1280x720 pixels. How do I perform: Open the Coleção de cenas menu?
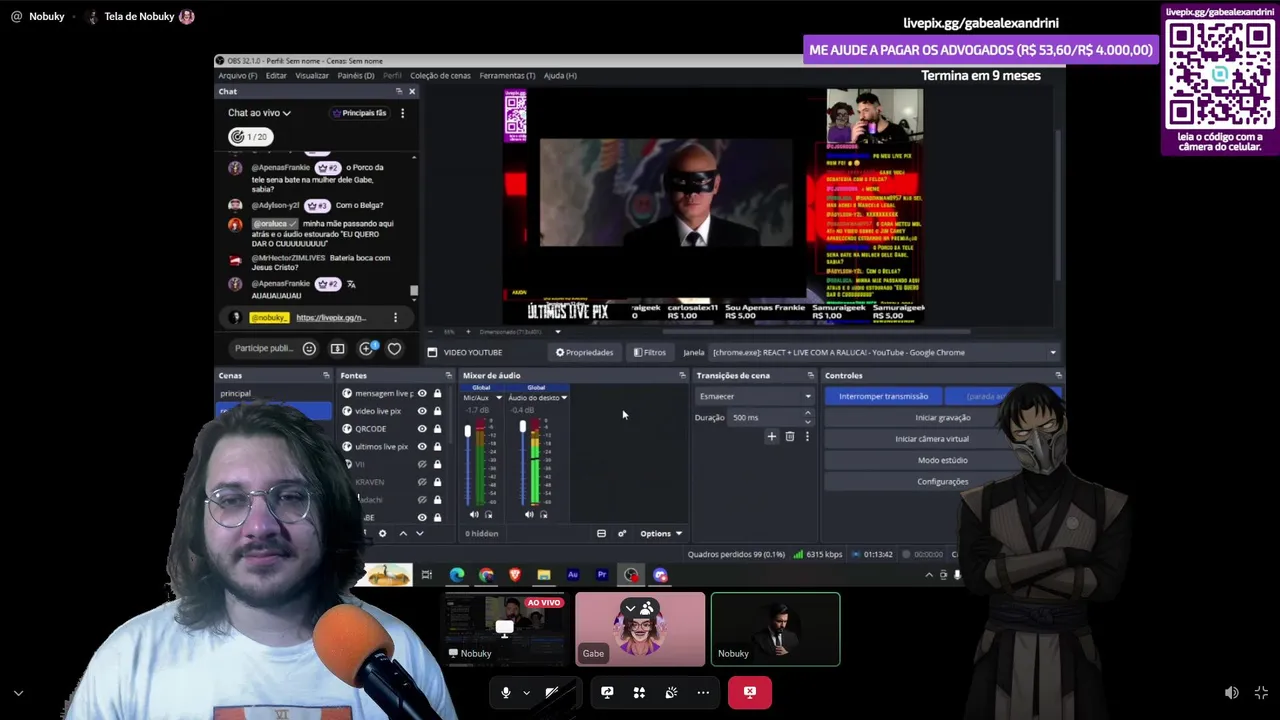click(440, 75)
